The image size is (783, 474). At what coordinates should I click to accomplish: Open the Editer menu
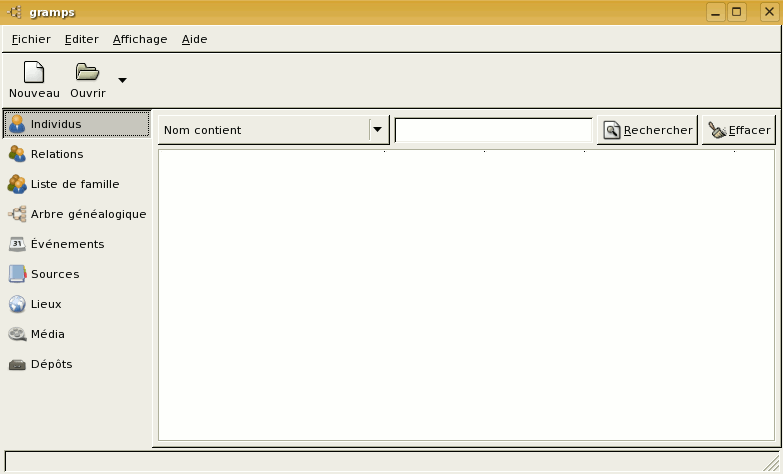(82, 39)
